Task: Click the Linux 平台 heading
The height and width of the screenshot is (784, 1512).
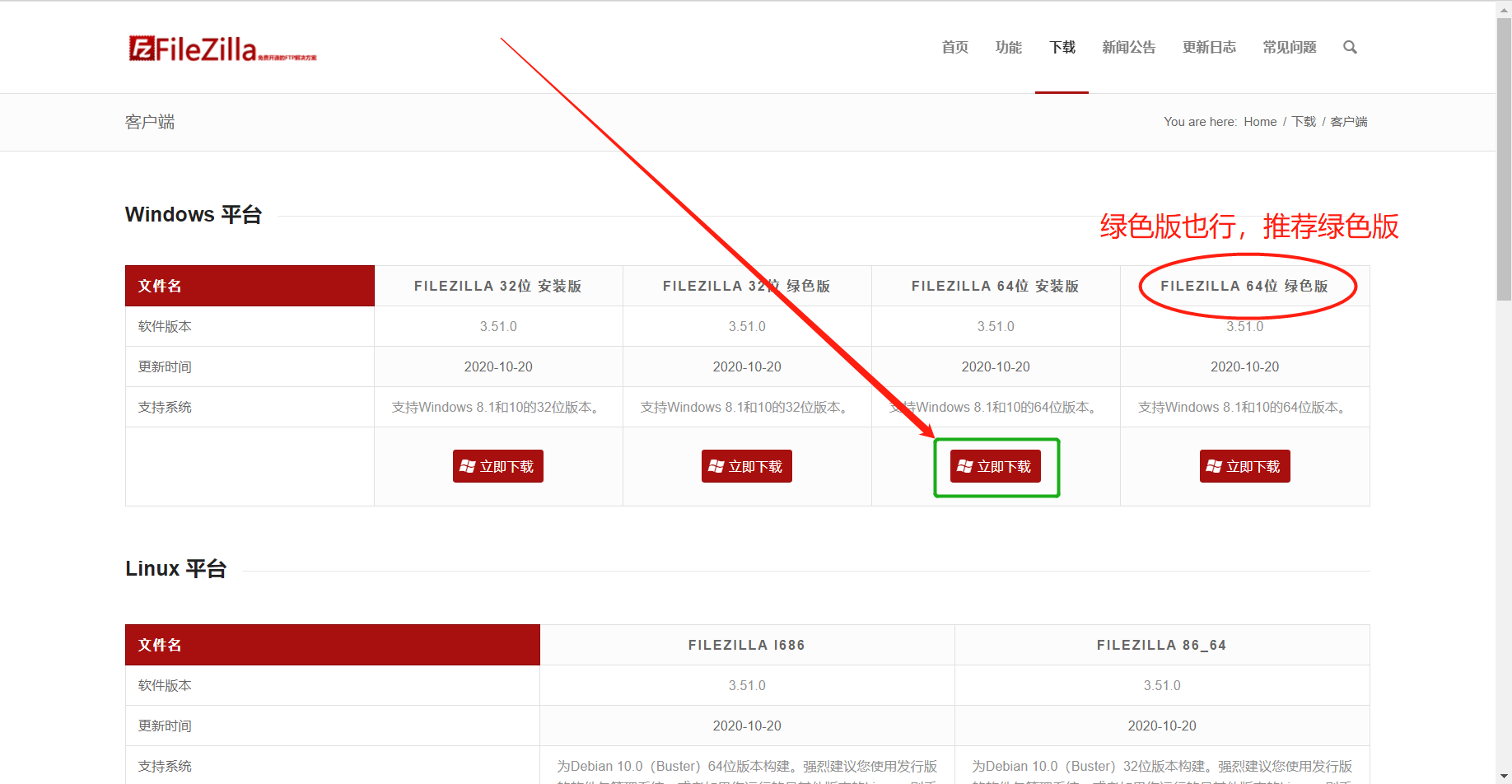Action: (176, 569)
